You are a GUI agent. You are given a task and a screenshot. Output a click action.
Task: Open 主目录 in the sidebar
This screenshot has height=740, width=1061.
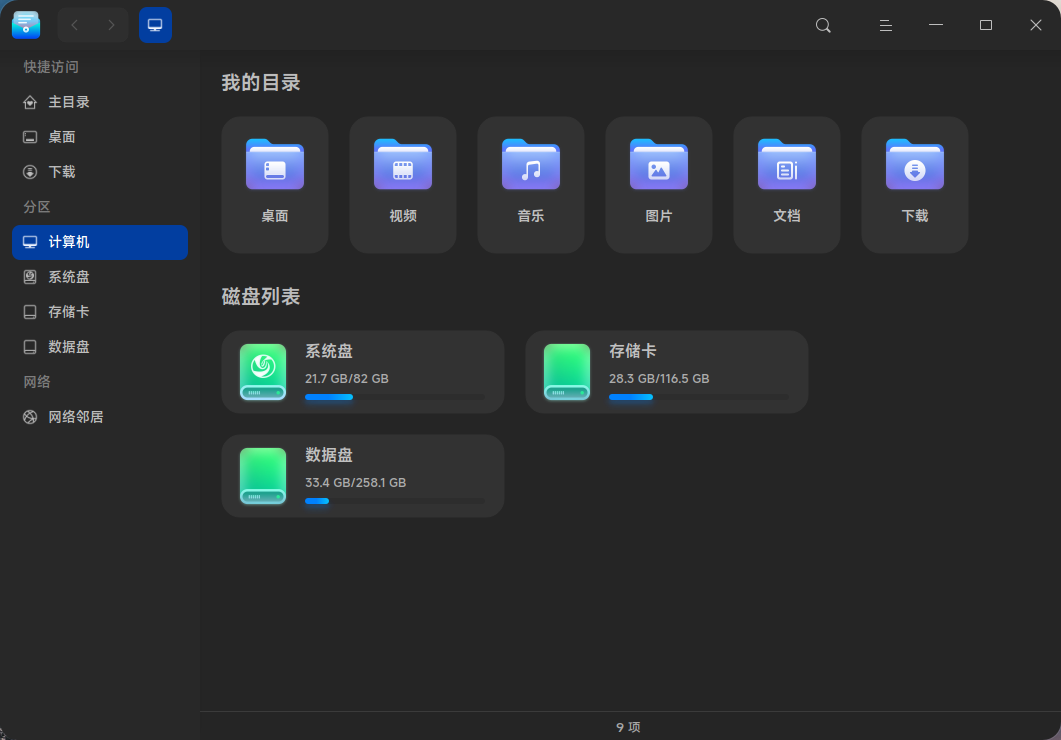[100, 102]
